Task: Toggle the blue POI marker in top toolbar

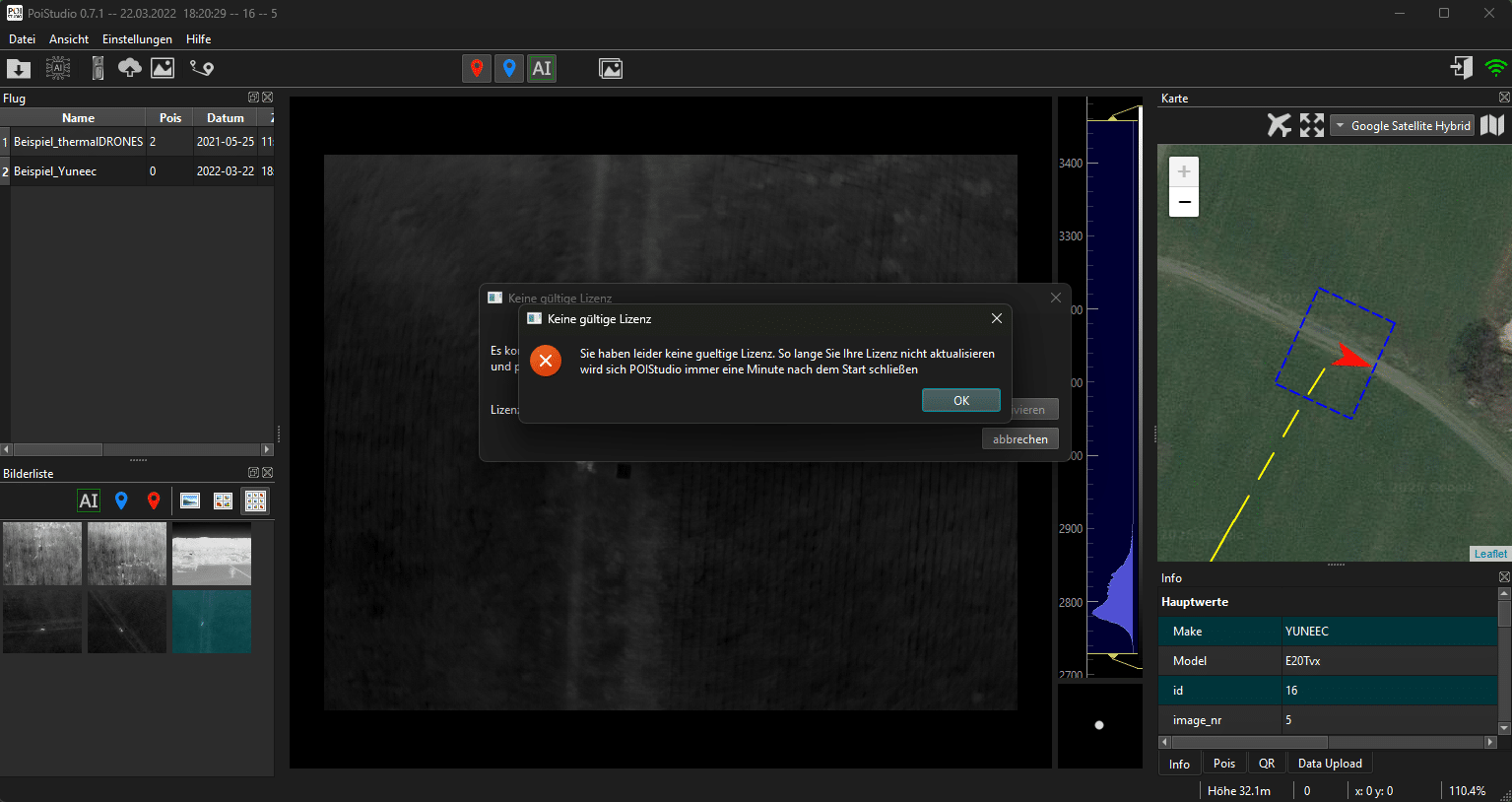Action: pyautogui.click(x=509, y=68)
